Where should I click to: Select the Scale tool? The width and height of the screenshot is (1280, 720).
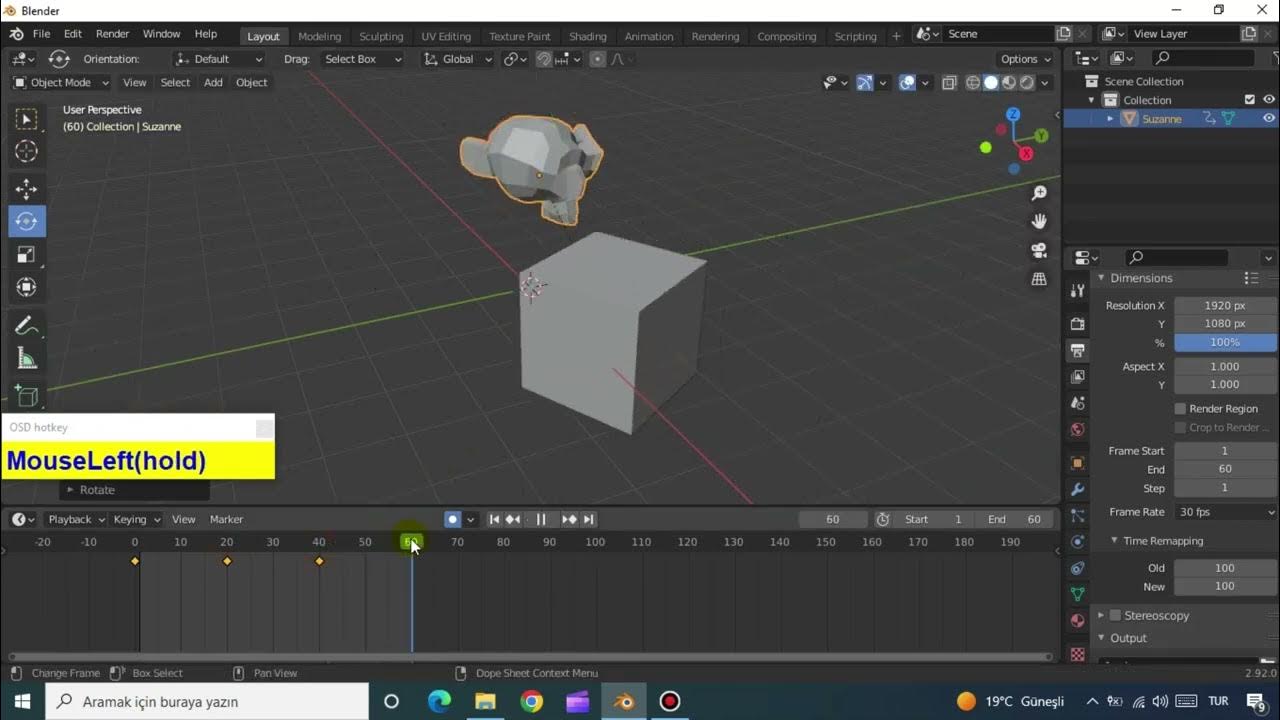27,254
